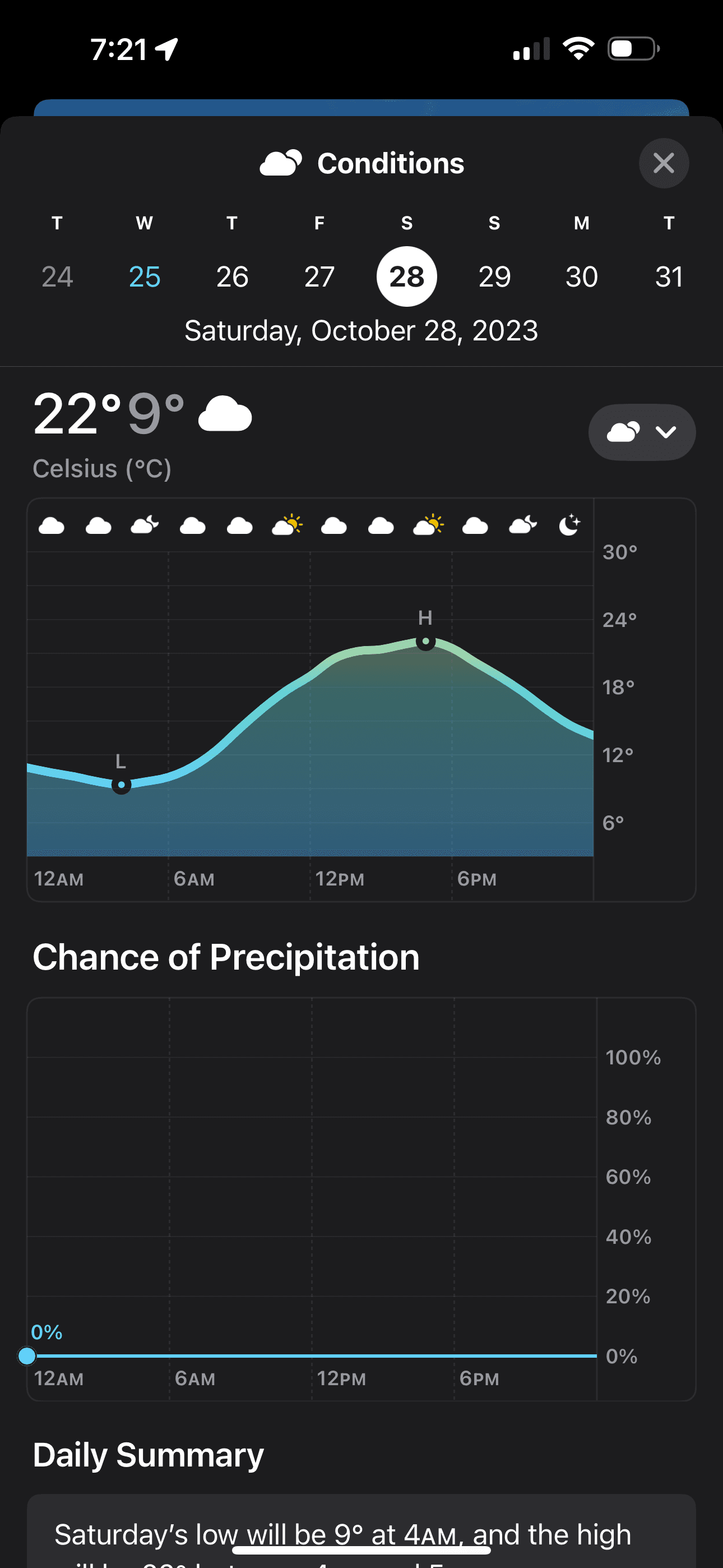Tap the selected day 28
The width and height of the screenshot is (723, 1568).
coord(406,276)
